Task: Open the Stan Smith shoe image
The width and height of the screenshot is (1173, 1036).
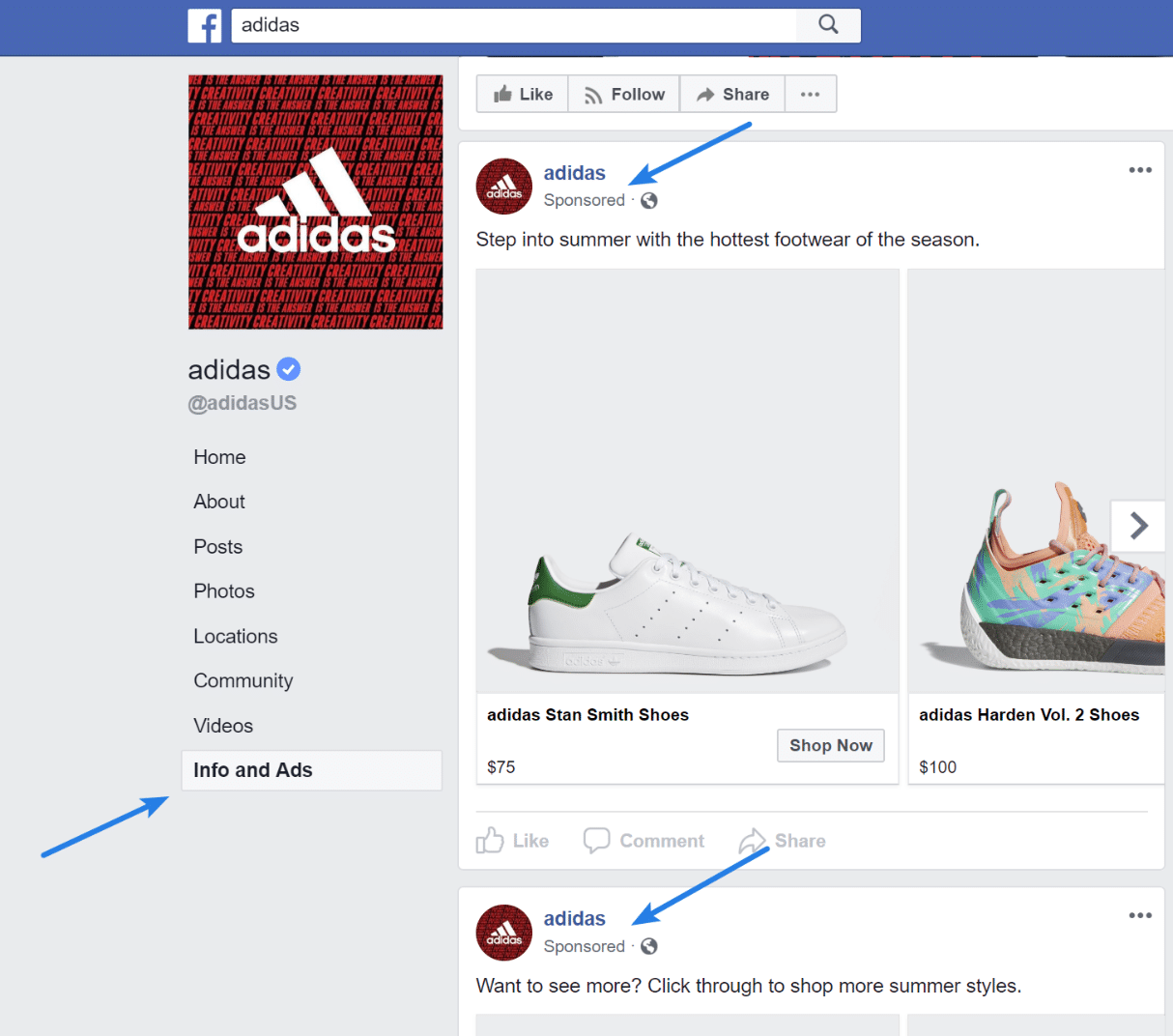Action: 688,481
